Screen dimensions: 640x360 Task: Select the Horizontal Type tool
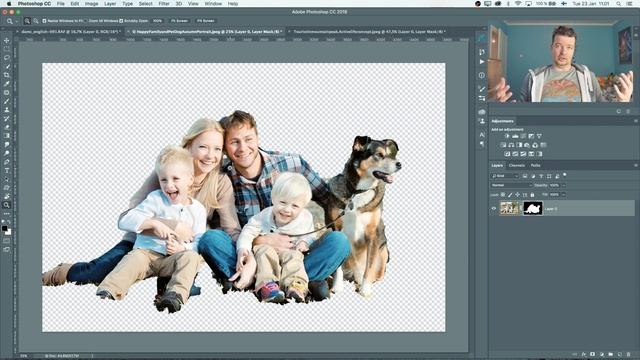(x=7, y=171)
